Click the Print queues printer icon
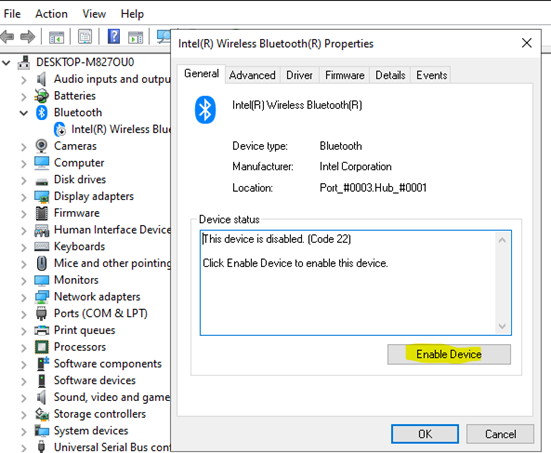551x453 pixels. (x=41, y=330)
